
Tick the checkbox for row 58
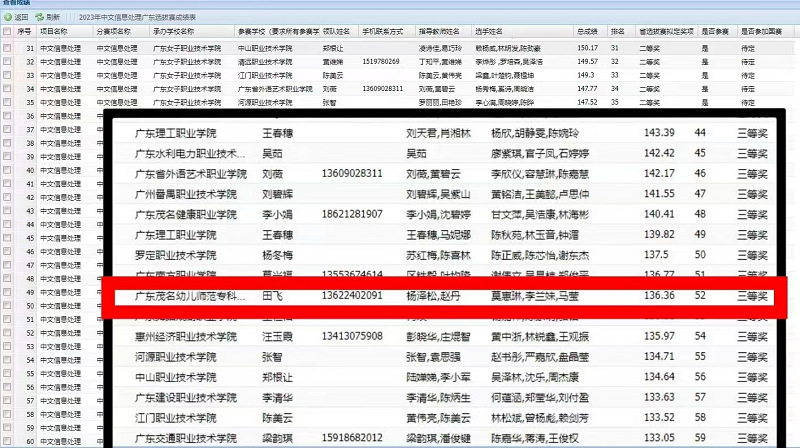[x=7, y=414]
